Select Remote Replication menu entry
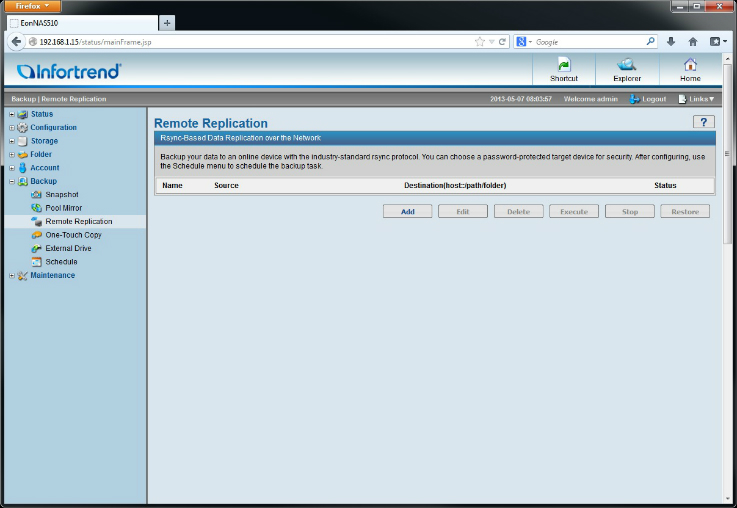Screen dimensions: 737x508 78,221
